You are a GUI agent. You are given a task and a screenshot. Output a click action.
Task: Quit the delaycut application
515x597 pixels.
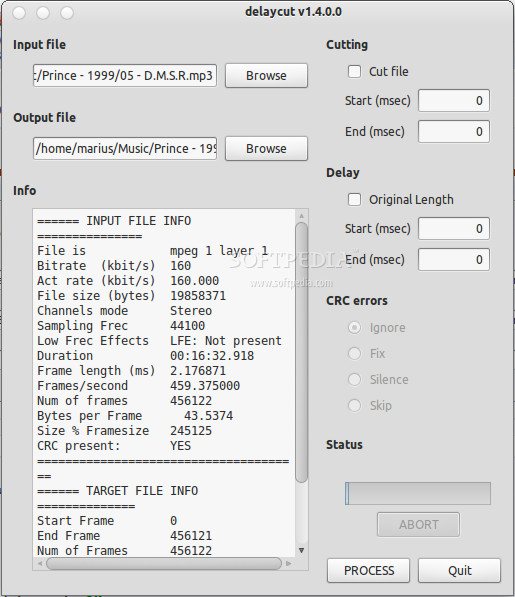tap(459, 570)
